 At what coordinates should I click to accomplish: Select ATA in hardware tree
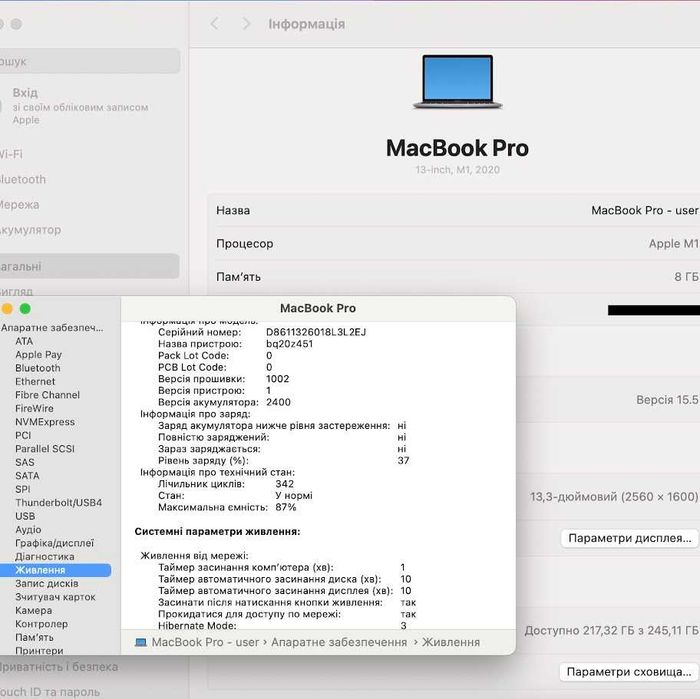click(x=24, y=341)
